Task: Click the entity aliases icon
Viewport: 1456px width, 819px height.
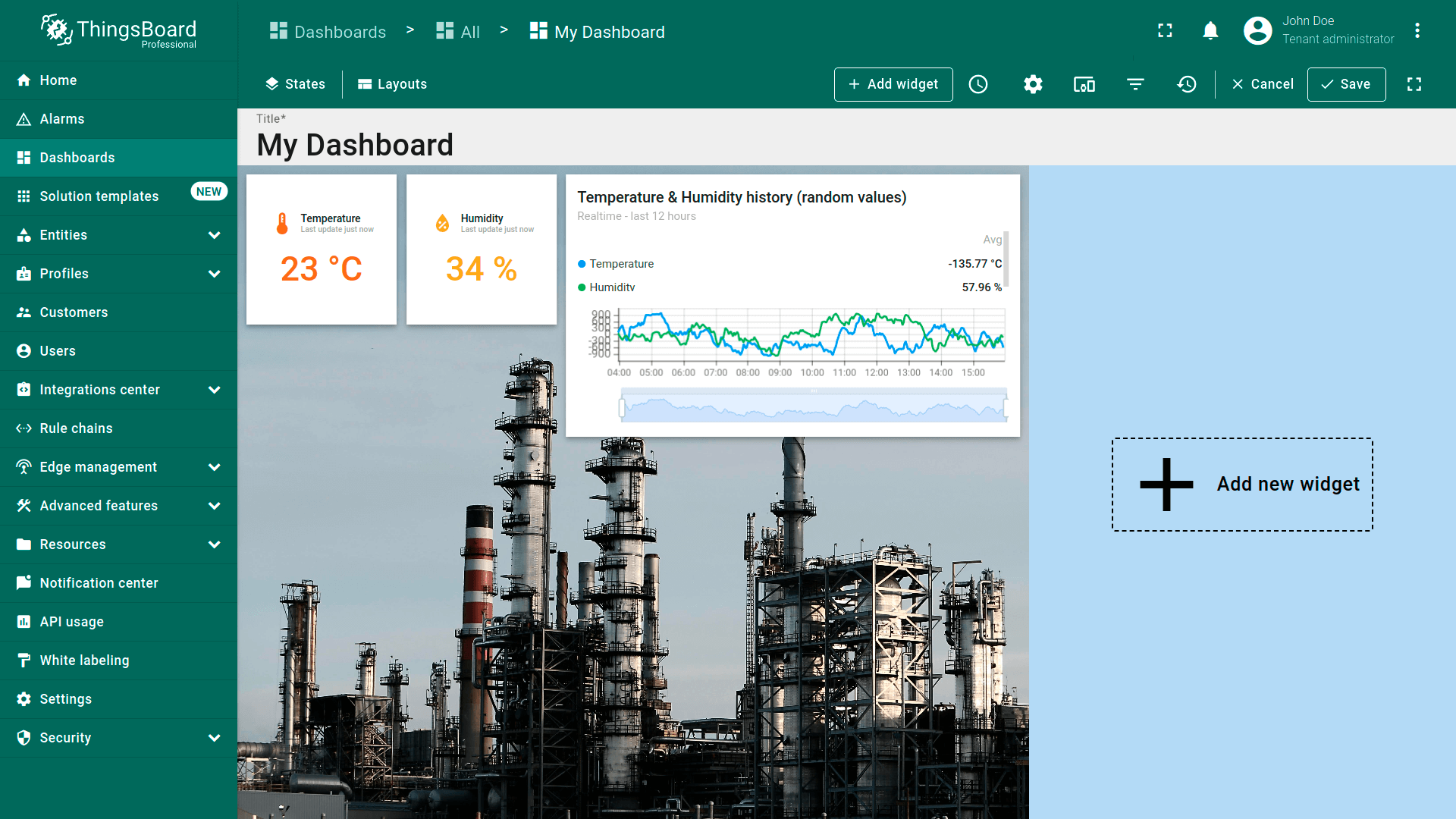Action: coord(1084,84)
